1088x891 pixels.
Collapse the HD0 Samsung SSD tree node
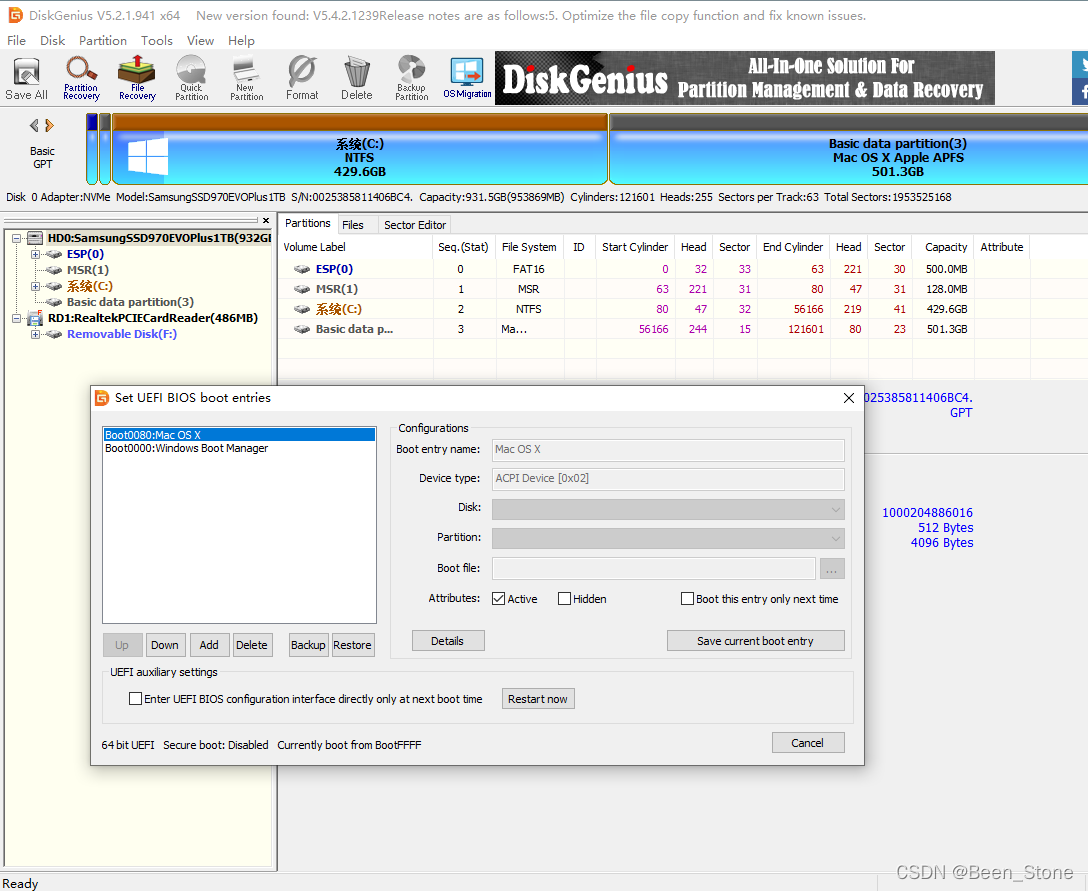pyautogui.click(x=17, y=238)
